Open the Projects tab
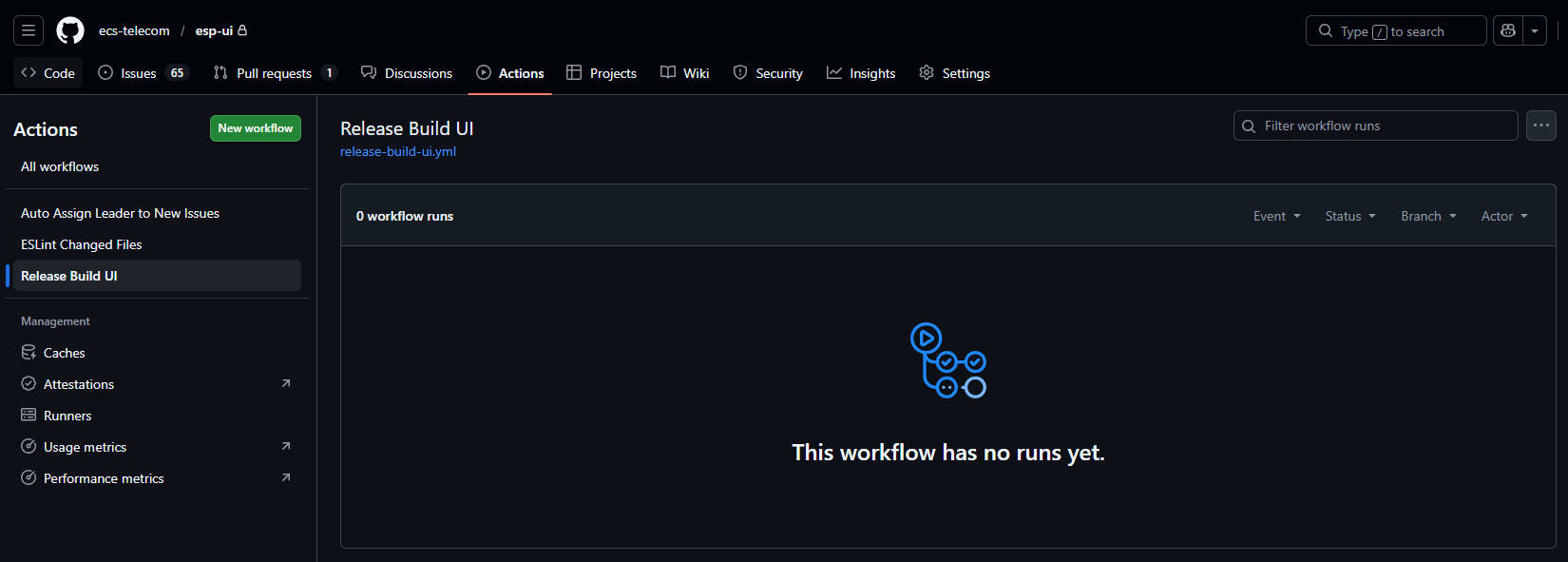1568x562 pixels. (602, 73)
